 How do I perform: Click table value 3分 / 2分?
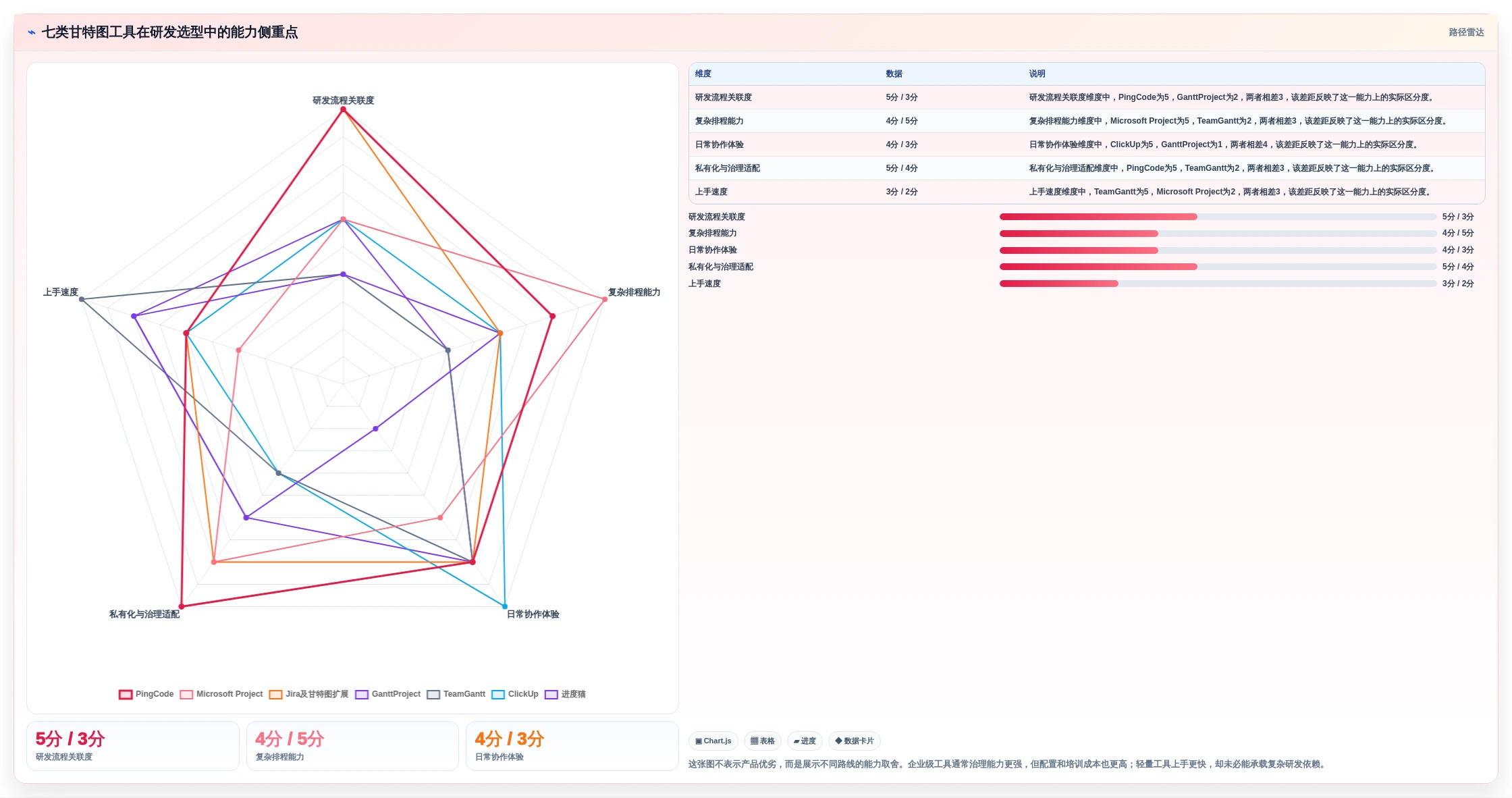coord(902,192)
